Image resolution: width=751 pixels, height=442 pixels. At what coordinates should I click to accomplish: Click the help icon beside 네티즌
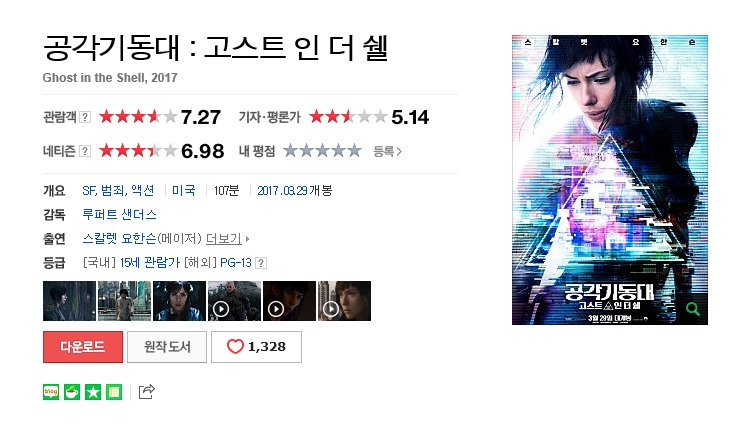coord(85,151)
